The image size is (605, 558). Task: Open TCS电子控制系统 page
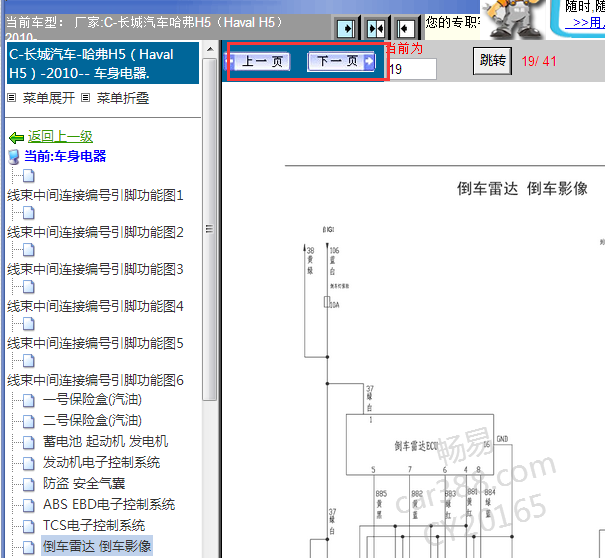point(94,526)
